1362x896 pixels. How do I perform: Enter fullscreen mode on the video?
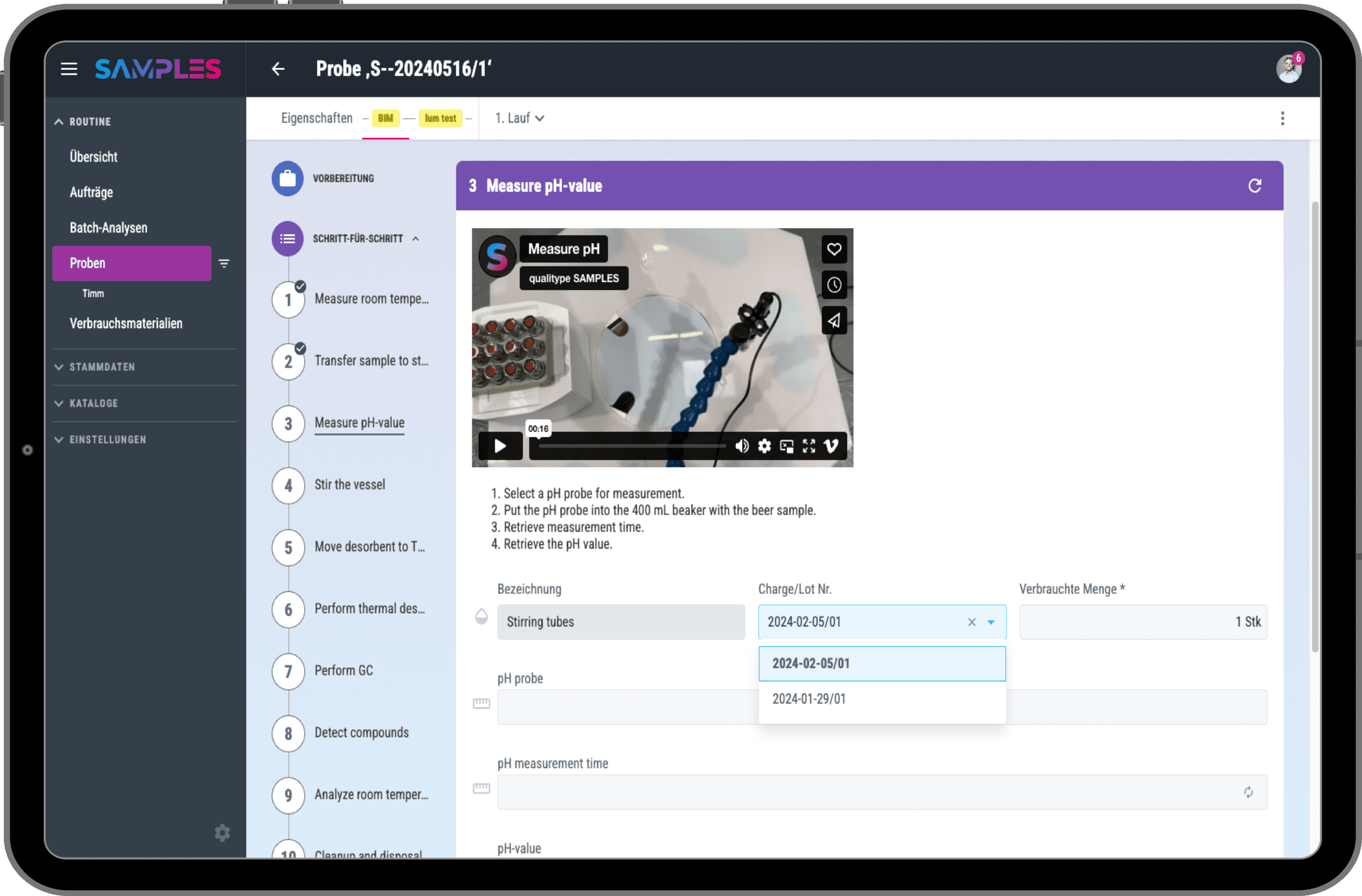pos(809,446)
